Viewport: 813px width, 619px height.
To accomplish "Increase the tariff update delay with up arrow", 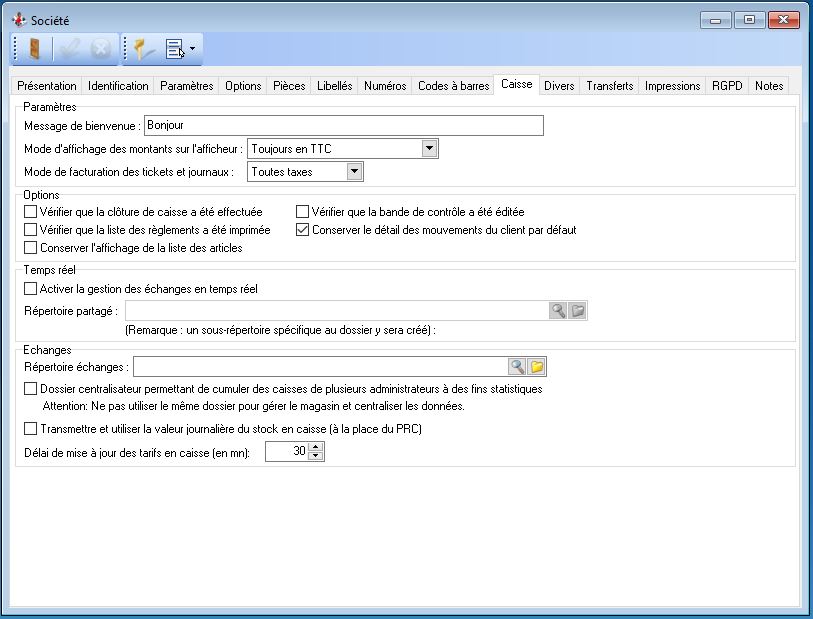I will 316,448.
